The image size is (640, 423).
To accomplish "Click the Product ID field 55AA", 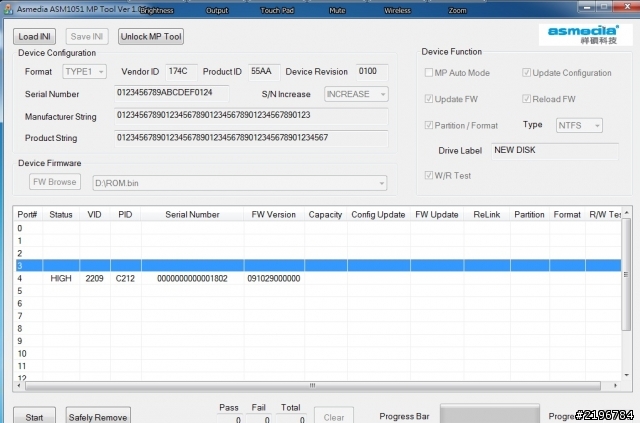I will [264, 72].
